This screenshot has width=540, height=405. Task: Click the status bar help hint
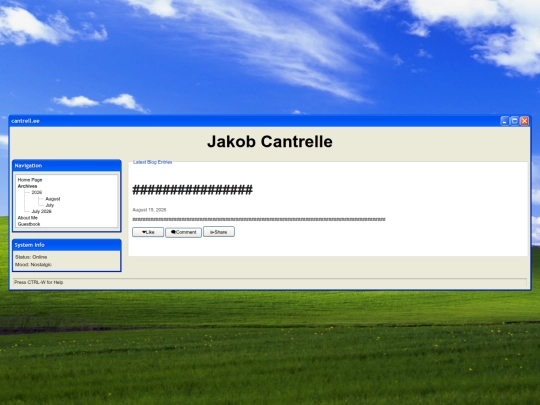point(39,282)
